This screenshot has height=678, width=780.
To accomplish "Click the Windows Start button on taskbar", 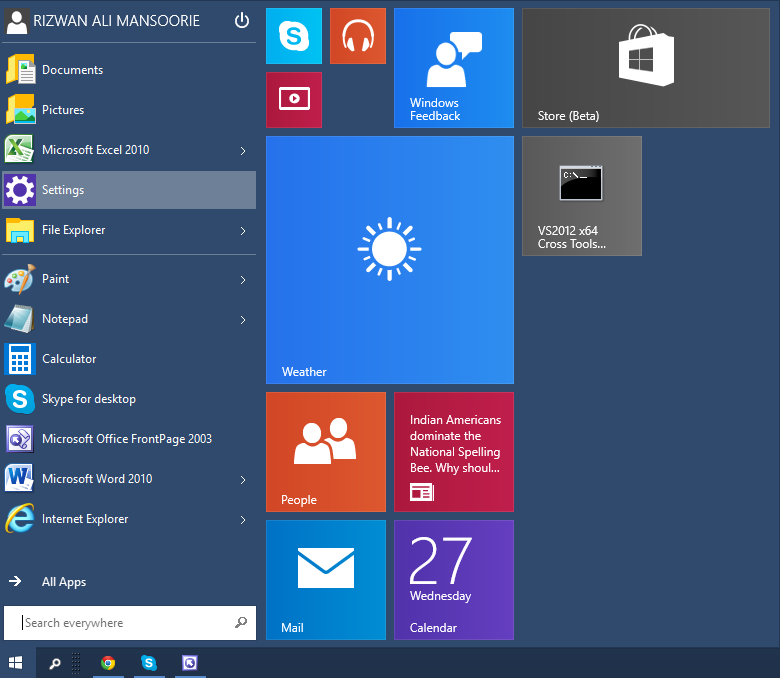I will (x=16, y=663).
